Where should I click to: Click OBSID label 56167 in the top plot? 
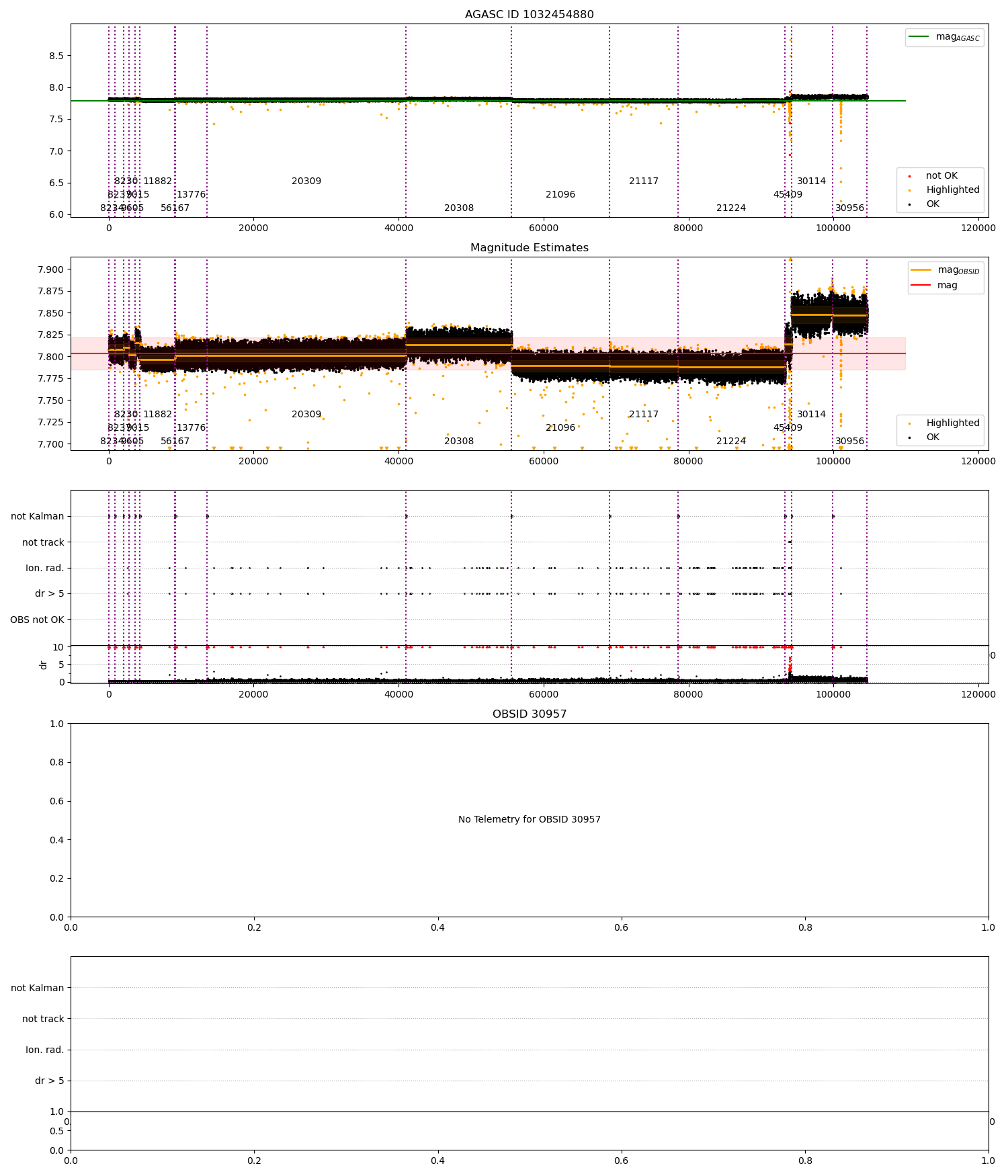point(175,208)
